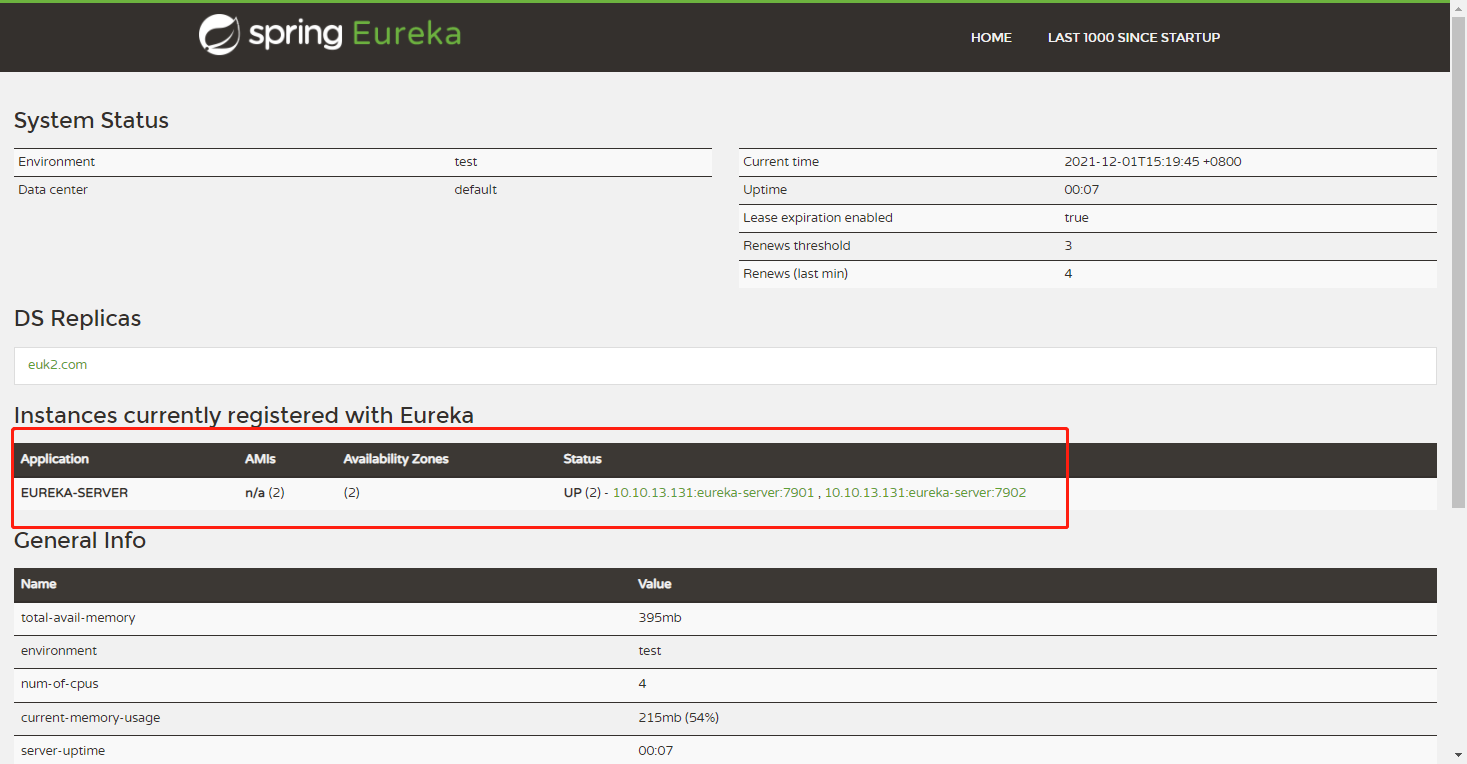Click the Application column header
Image resolution: width=1467 pixels, height=764 pixels.
coord(55,459)
